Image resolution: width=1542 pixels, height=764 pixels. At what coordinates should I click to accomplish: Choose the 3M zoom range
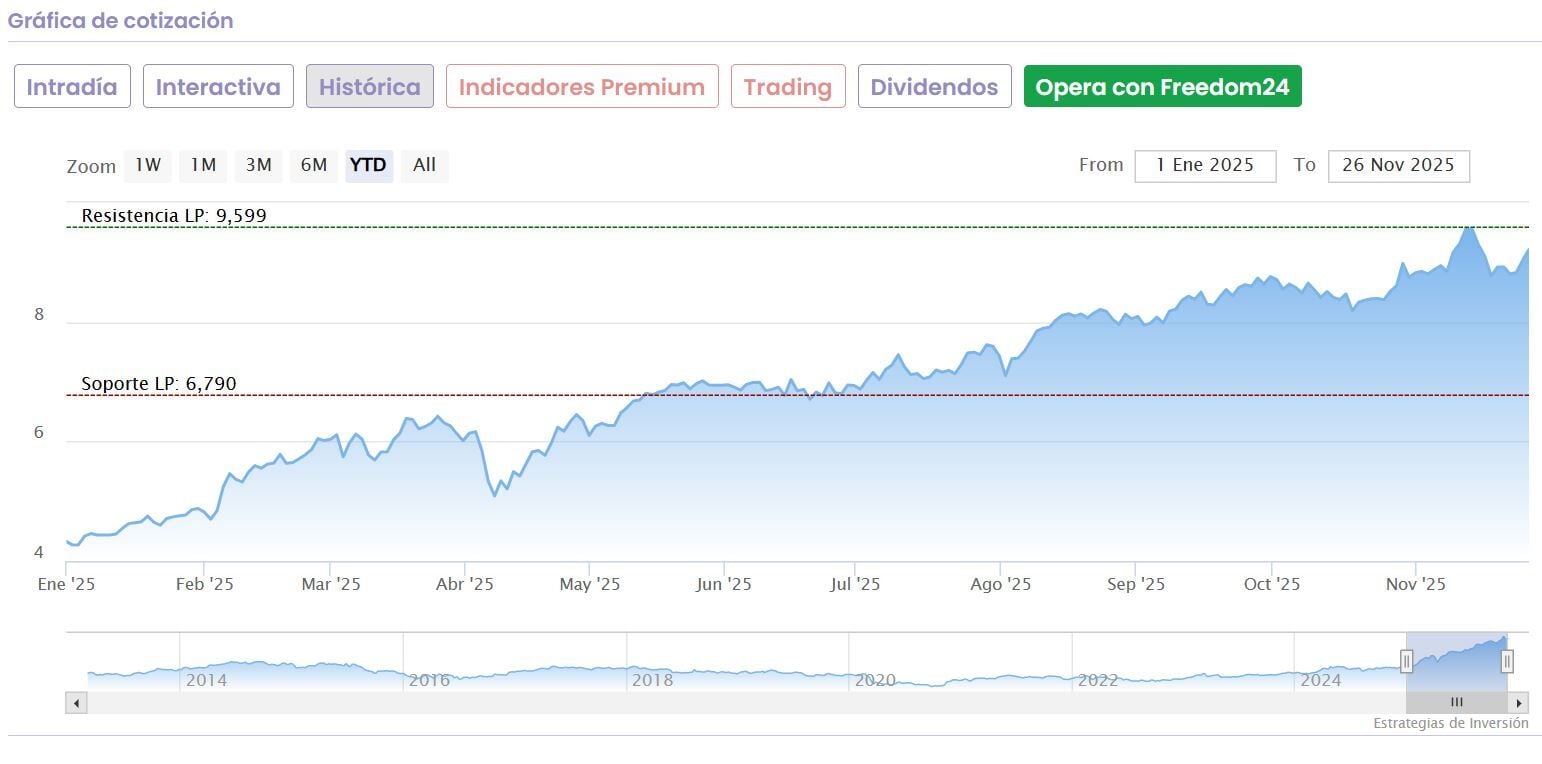(258, 165)
